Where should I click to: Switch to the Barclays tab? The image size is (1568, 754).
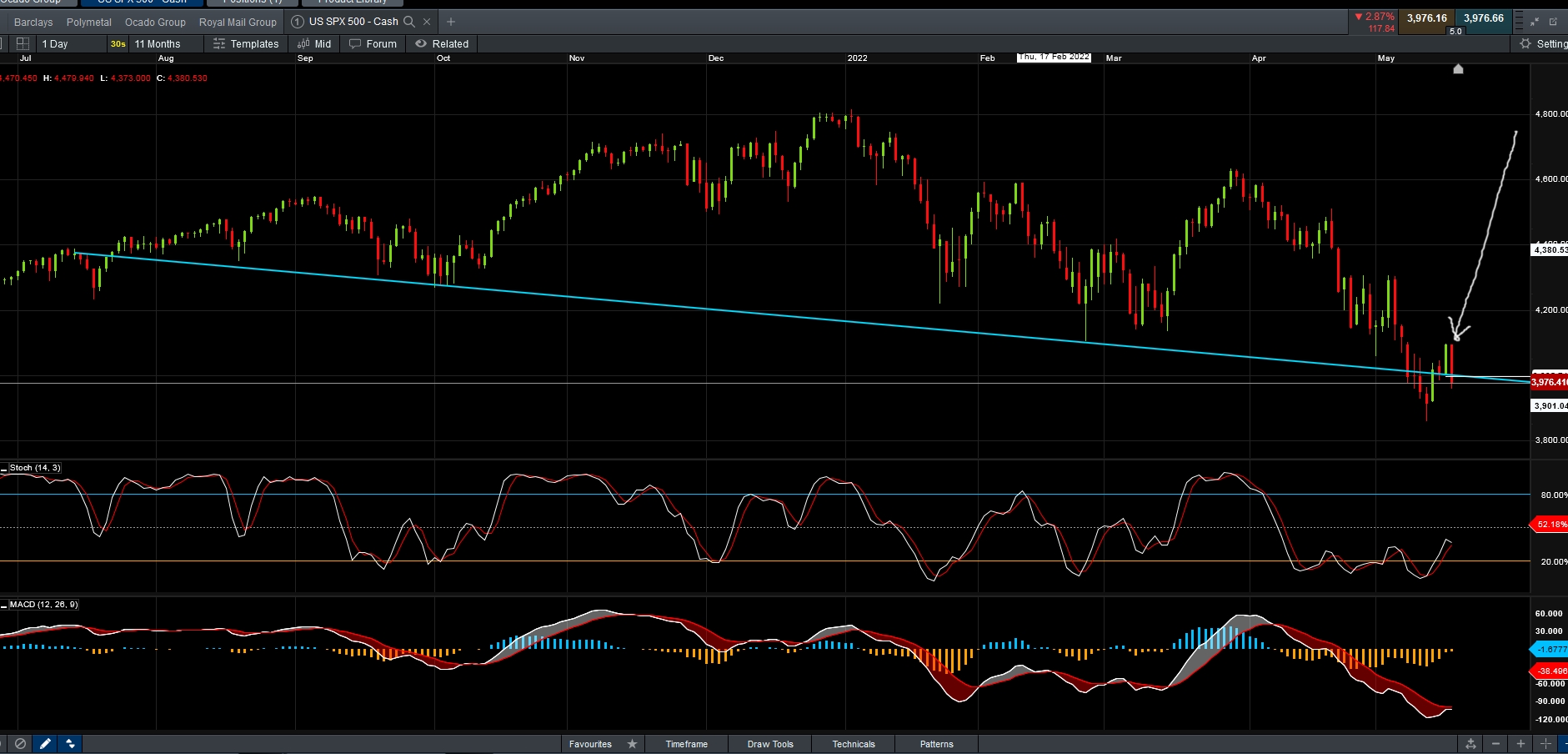coord(33,23)
